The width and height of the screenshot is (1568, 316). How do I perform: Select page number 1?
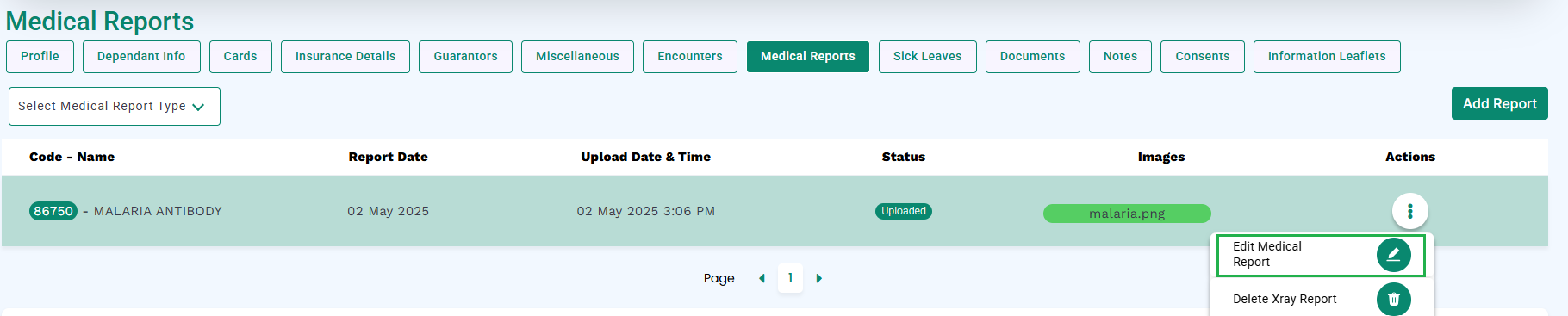(x=790, y=278)
